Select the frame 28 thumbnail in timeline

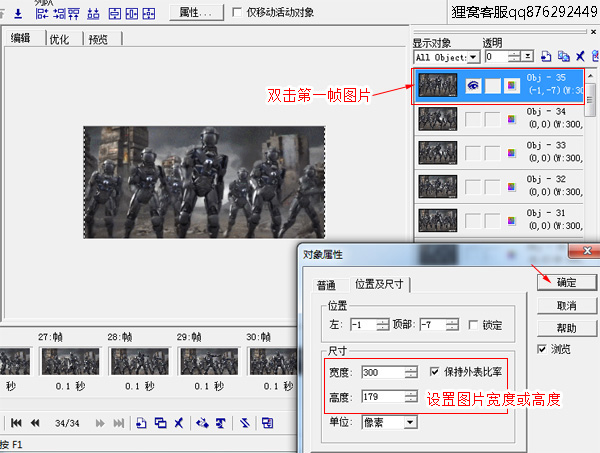click(x=140, y=361)
